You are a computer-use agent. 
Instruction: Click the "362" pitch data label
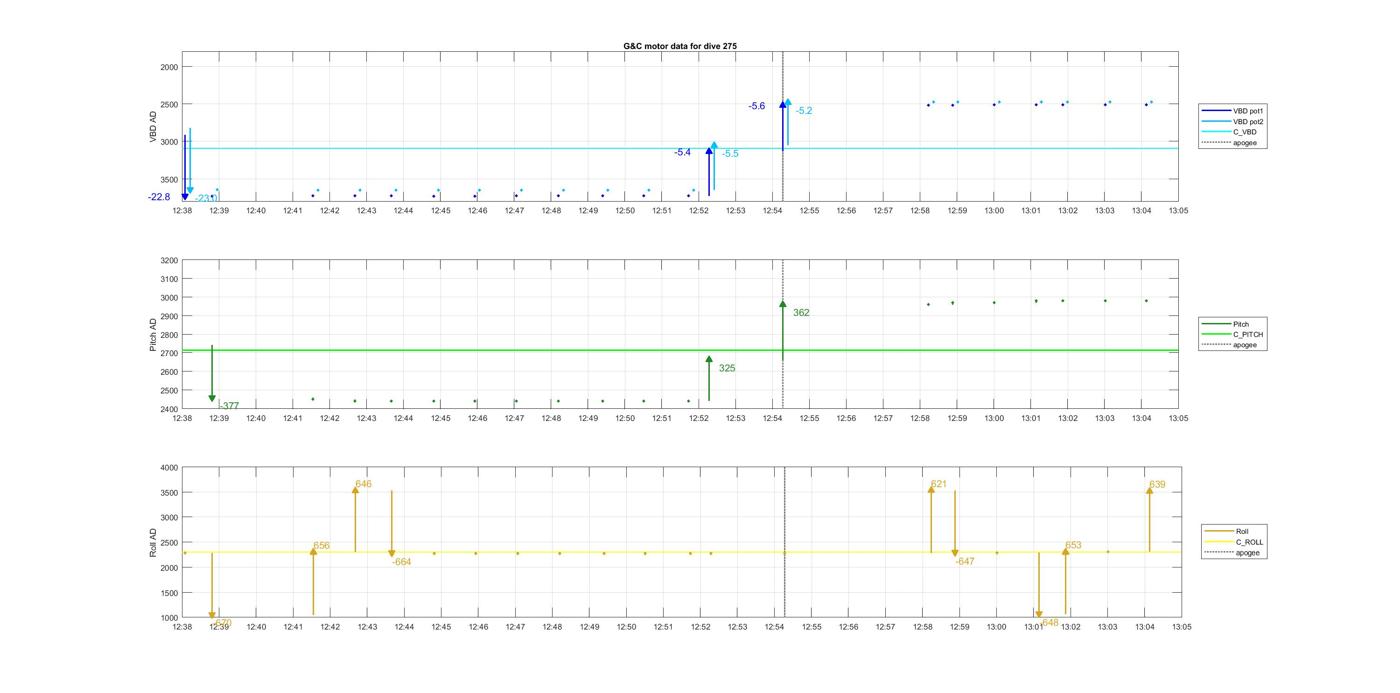click(x=801, y=313)
